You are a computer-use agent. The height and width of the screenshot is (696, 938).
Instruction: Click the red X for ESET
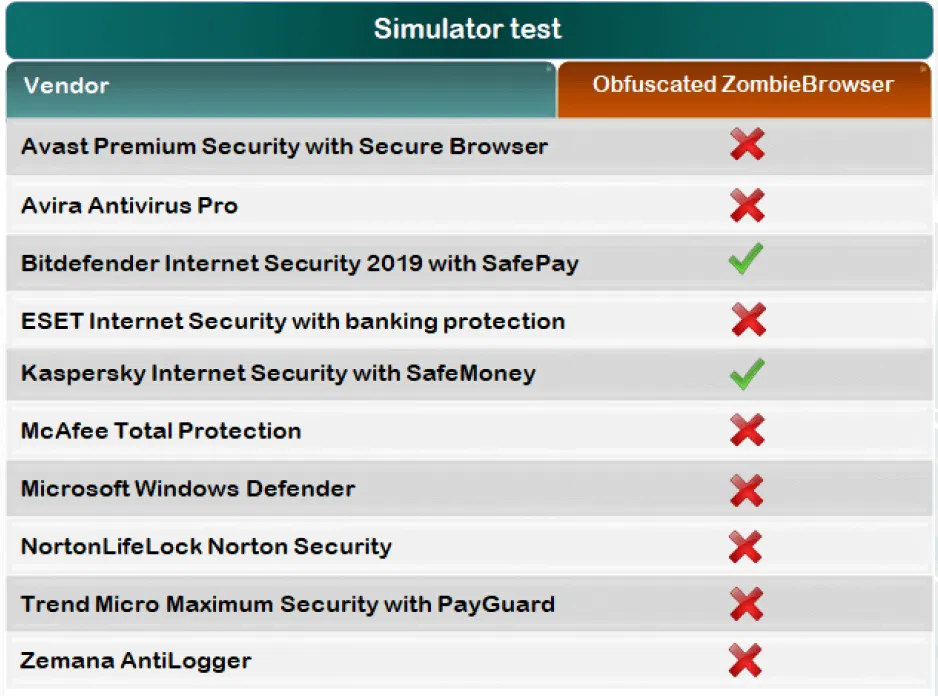(x=747, y=320)
